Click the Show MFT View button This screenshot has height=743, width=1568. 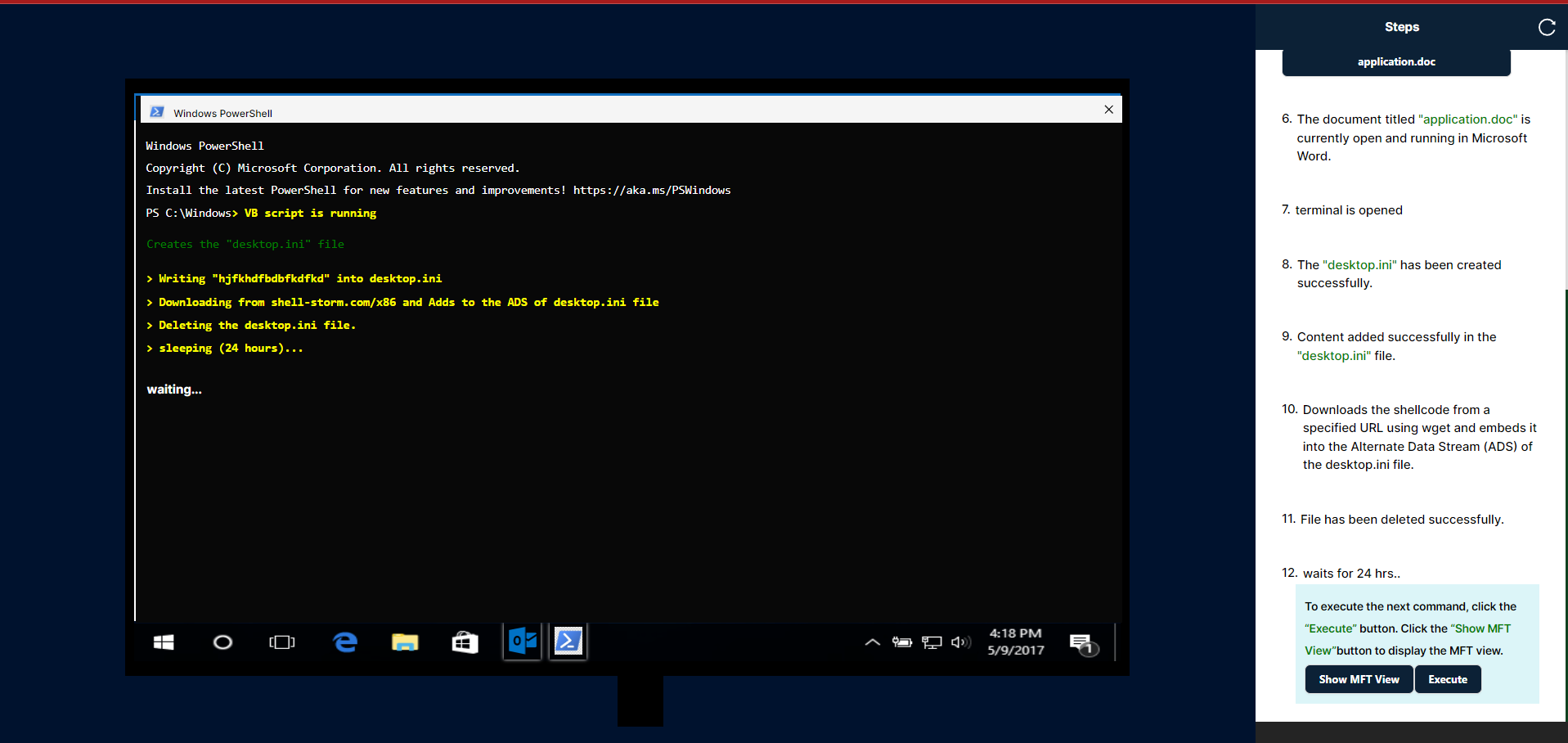pyautogui.click(x=1359, y=679)
